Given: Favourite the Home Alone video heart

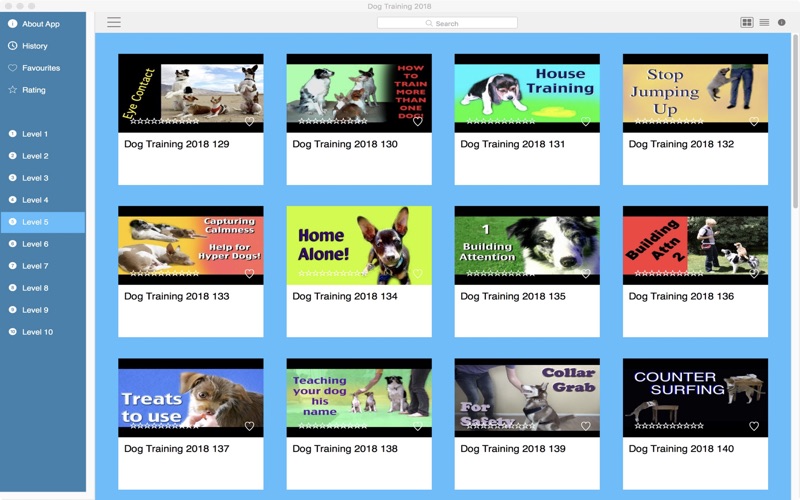Looking at the screenshot, I should point(417,273).
